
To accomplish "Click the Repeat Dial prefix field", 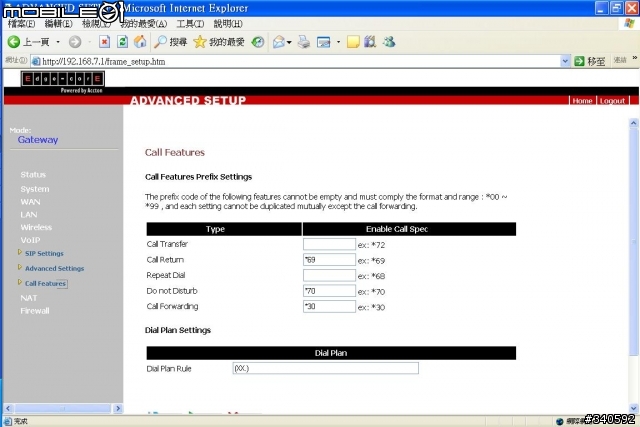I will pos(329,275).
